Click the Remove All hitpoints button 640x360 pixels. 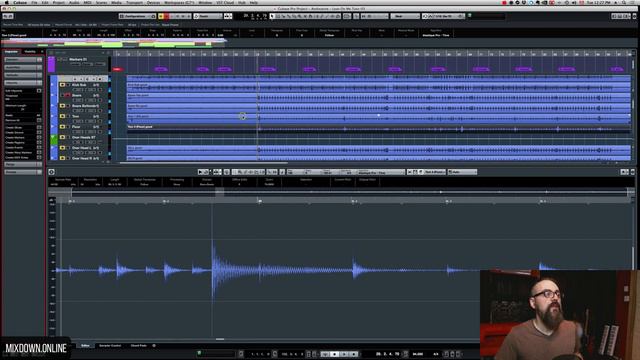[39, 120]
